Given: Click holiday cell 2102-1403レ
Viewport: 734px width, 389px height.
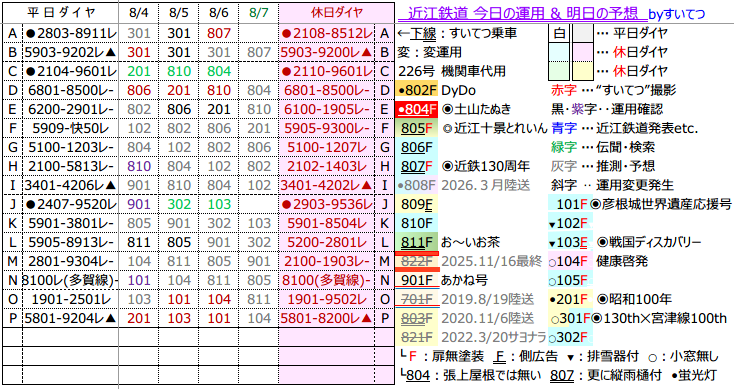Looking at the screenshot, I should (x=327, y=166).
